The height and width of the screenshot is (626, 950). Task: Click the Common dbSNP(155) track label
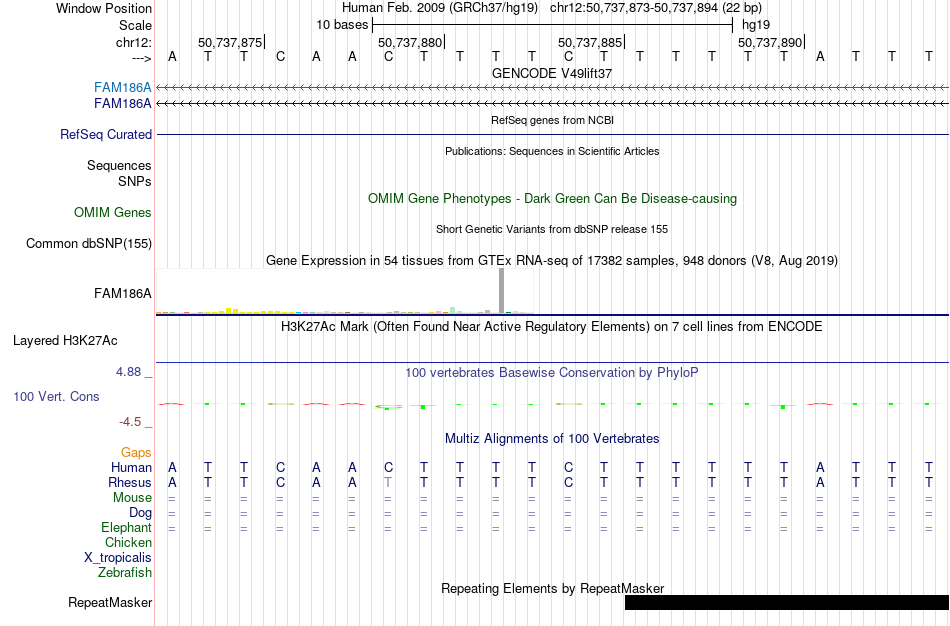[89, 244]
